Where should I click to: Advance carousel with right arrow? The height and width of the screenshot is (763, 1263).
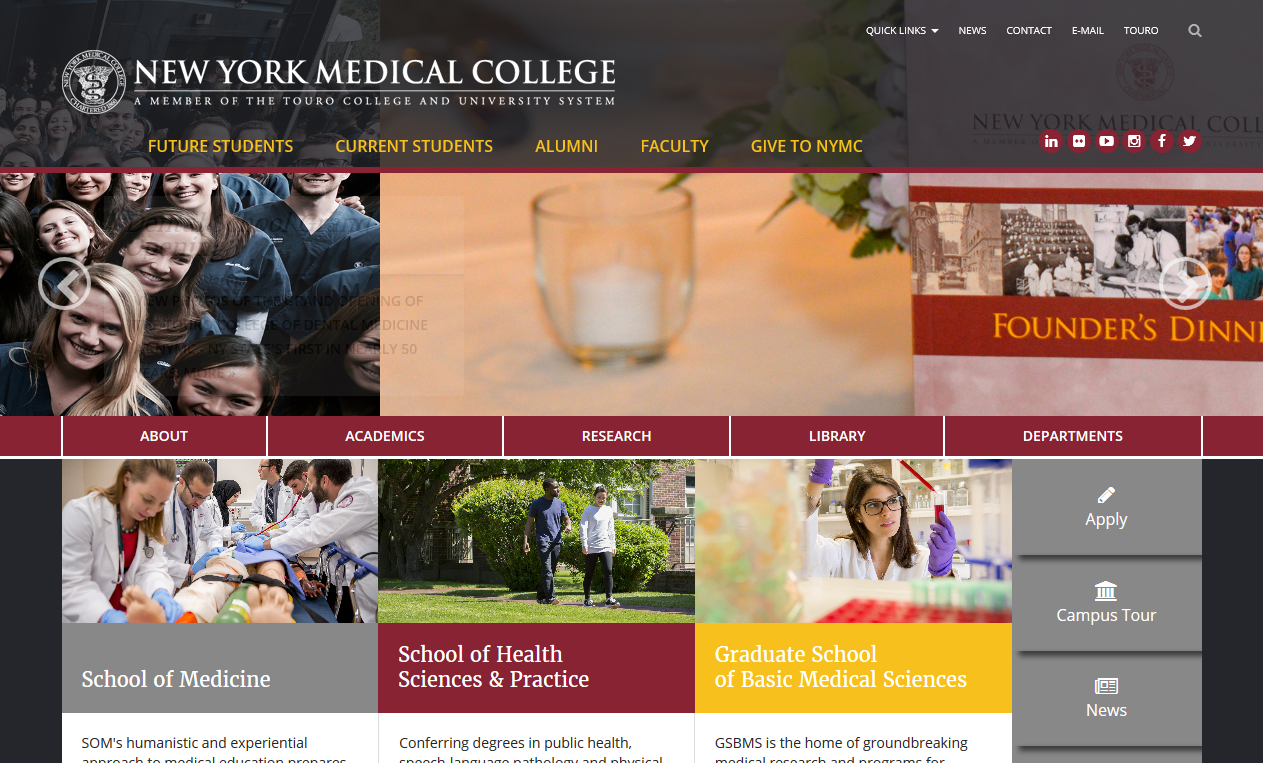[1186, 284]
